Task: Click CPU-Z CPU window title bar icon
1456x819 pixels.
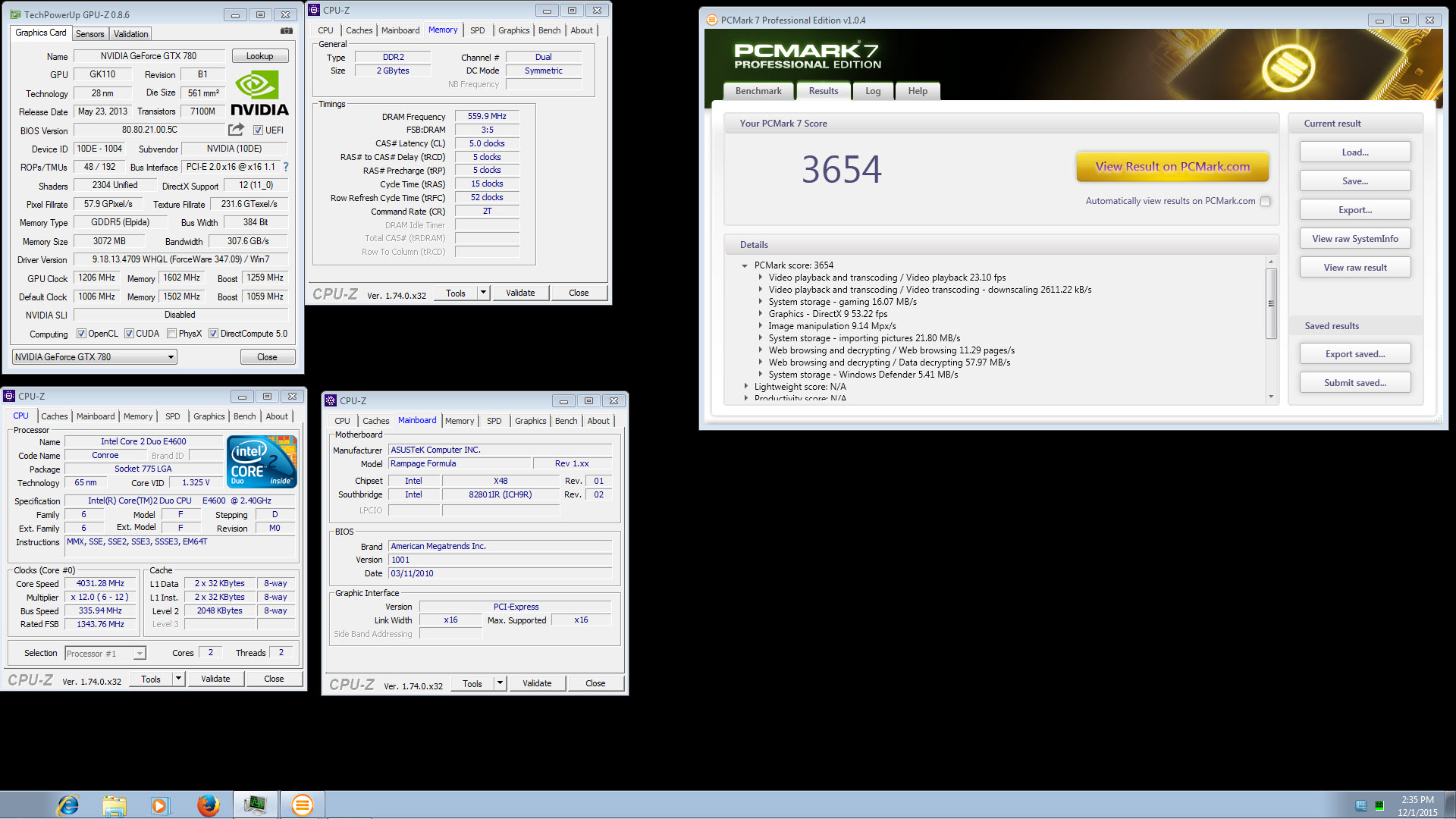Action: click(10, 396)
